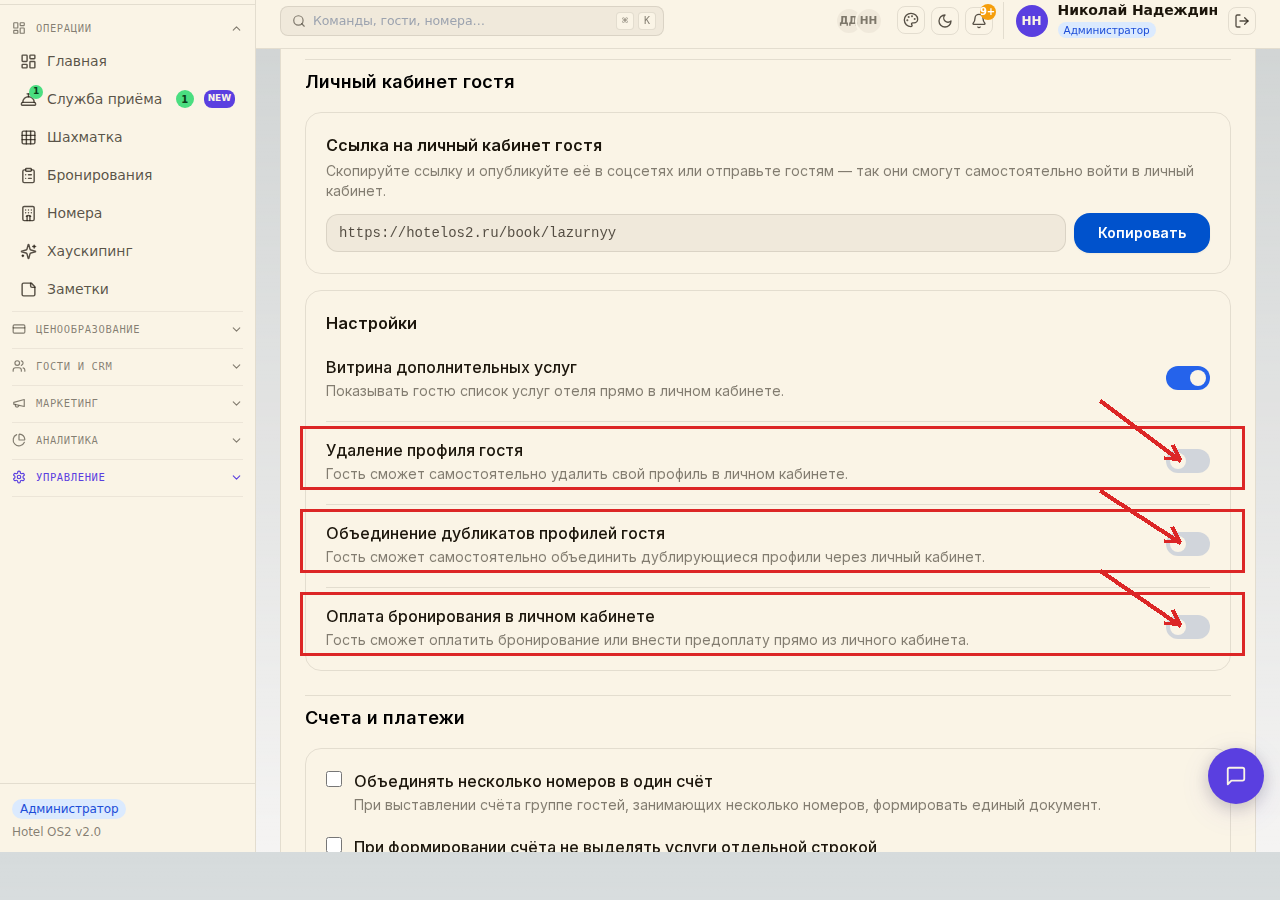Click the logout icon
Image resolution: width=1280 pixels, height=900 pixels.
point(1241,20)
